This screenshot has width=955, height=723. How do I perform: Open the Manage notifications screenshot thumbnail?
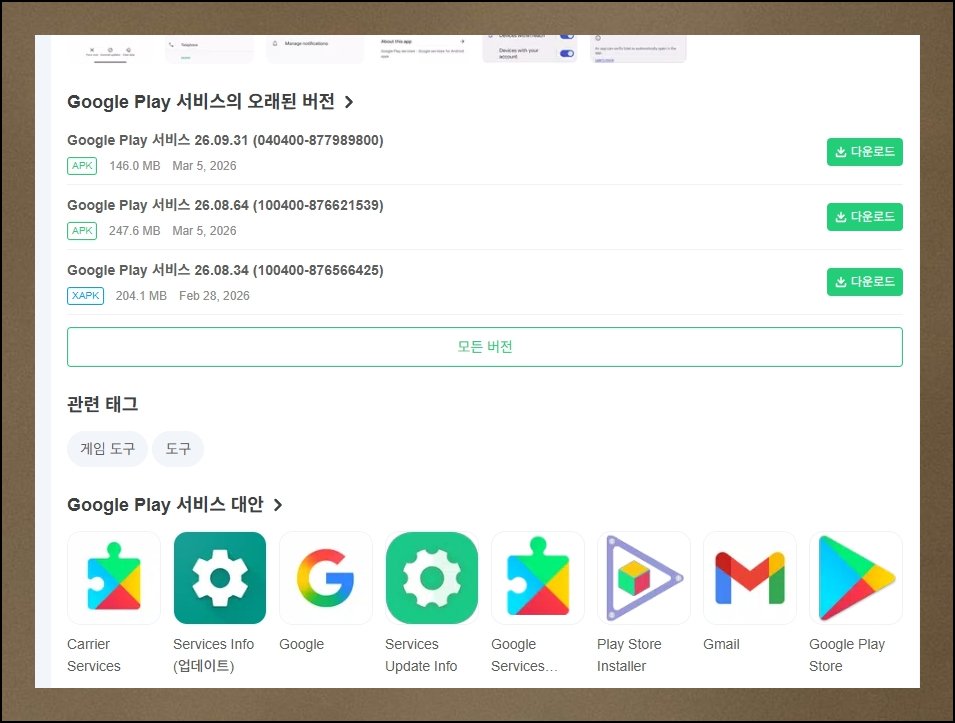pos(315,49)
